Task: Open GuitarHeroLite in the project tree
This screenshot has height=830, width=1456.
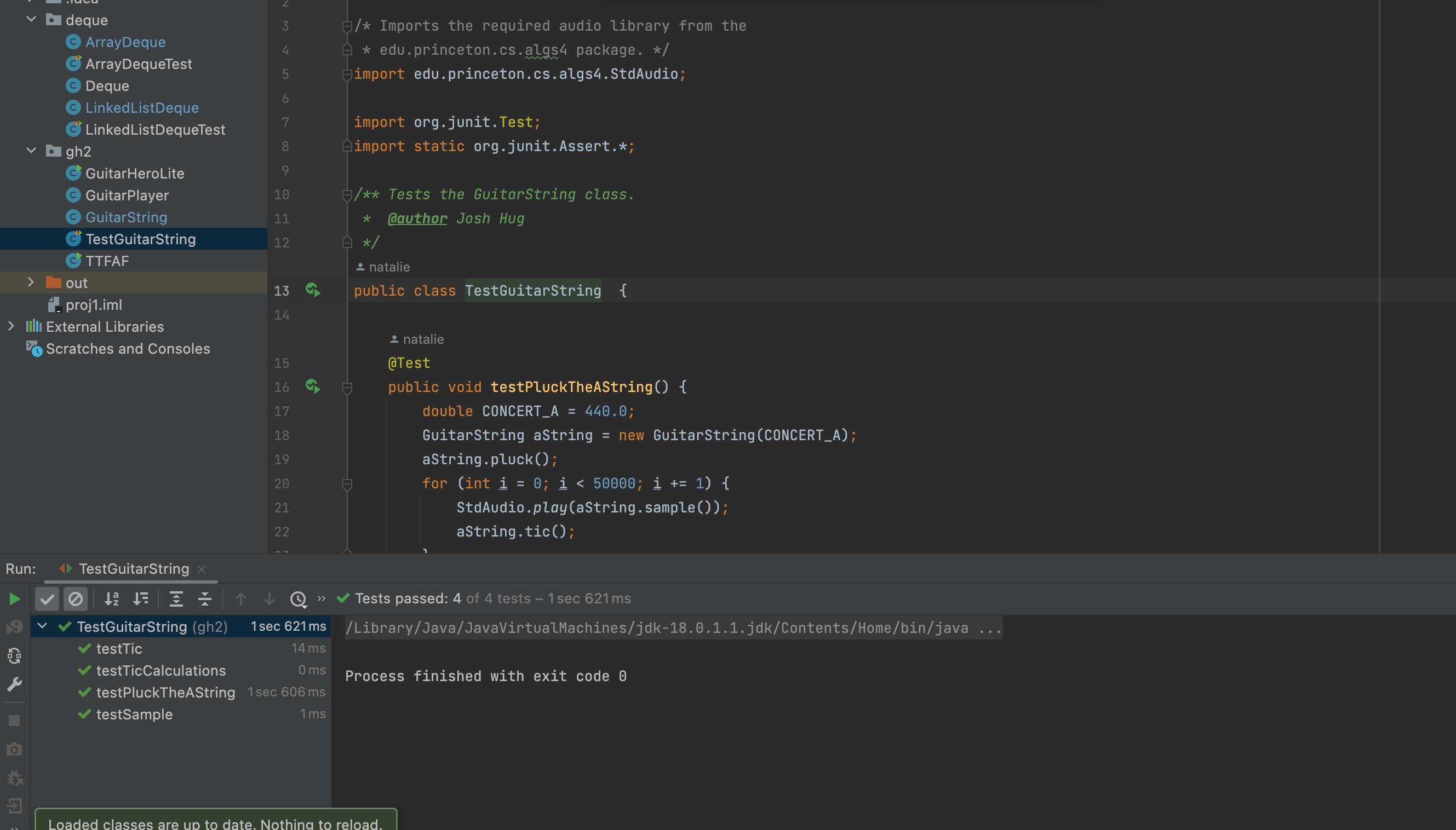Action: click(135, 174)
